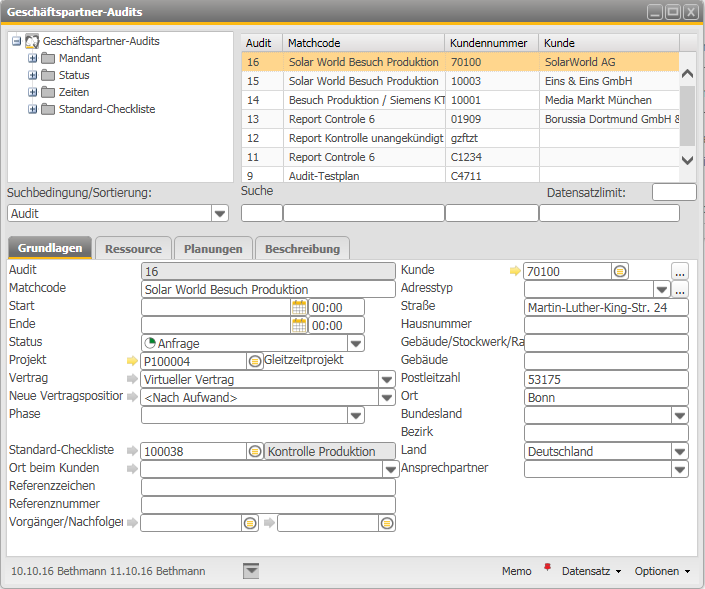Screen dimensions: 705x589
Task: Click the grey arrow next to Ort beim Kunden
Action: click(x=132, y=469)
